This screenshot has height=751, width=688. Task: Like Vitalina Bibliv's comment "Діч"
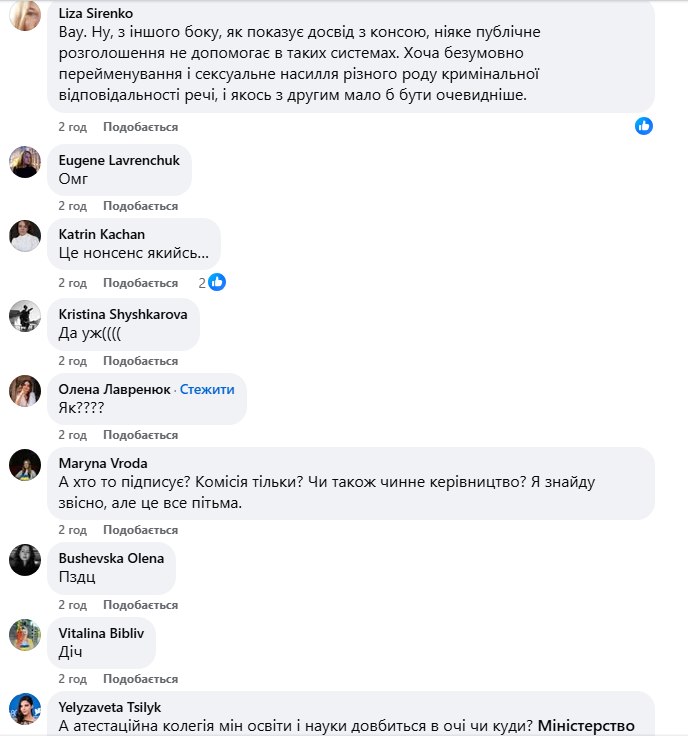pyautogui.click(x=140, y=679)
